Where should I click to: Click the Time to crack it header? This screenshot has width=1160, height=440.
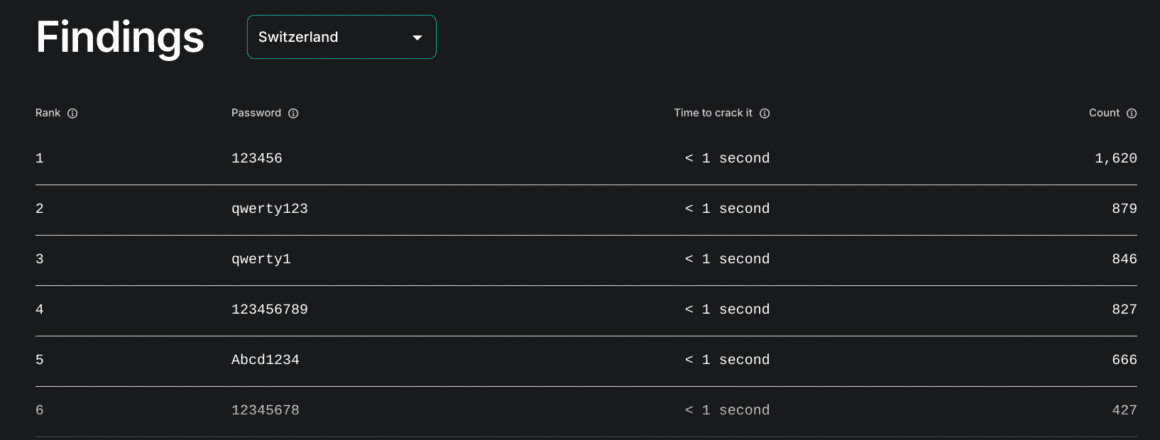click(713, 113)
